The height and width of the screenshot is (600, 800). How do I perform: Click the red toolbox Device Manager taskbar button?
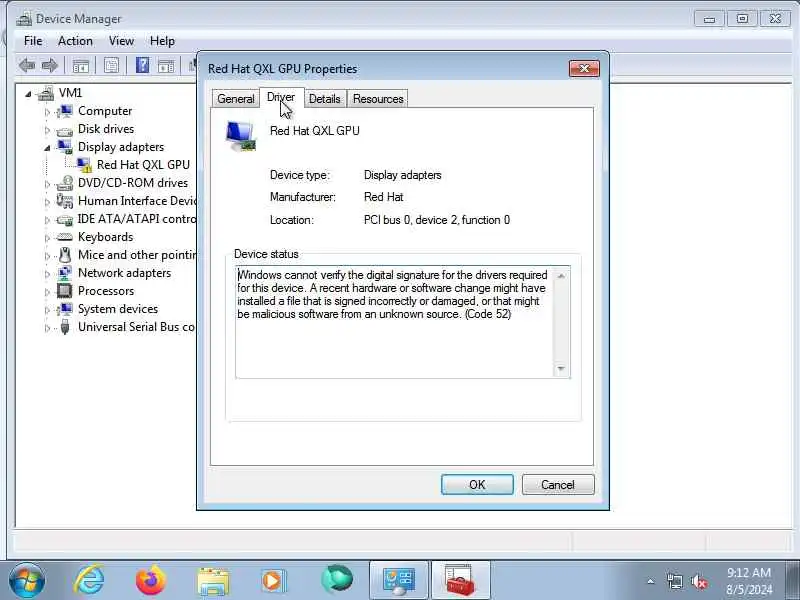point(461,580)
